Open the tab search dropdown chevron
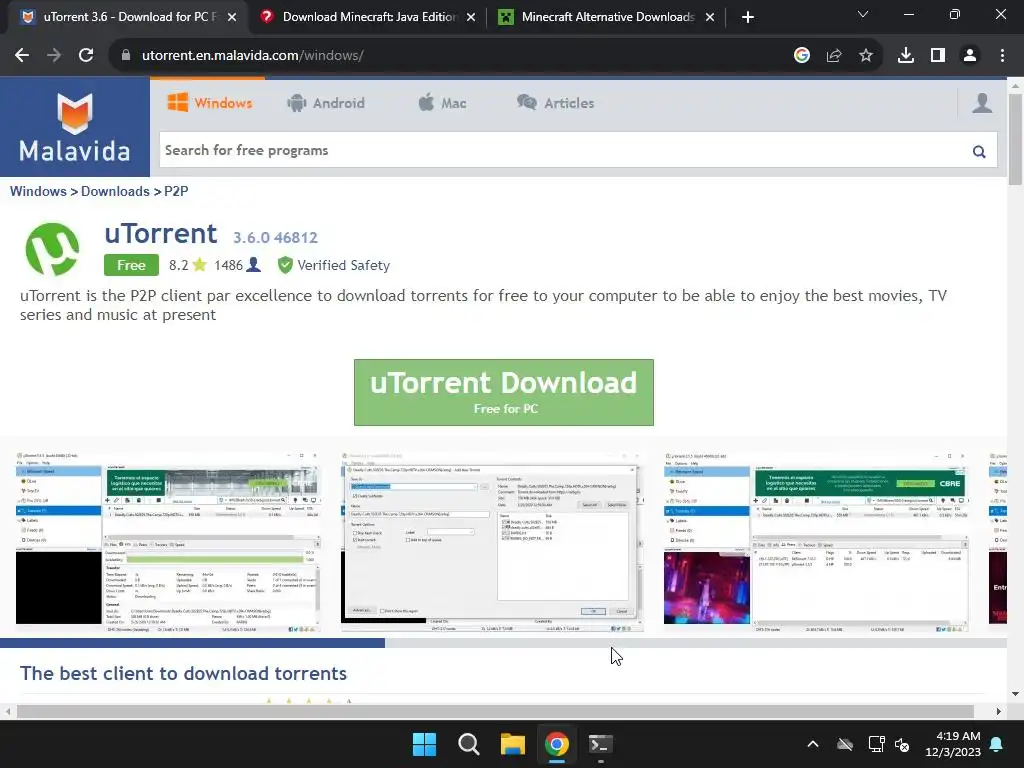The width and height of the screenshot is (1024, 768). pos(863,14)
